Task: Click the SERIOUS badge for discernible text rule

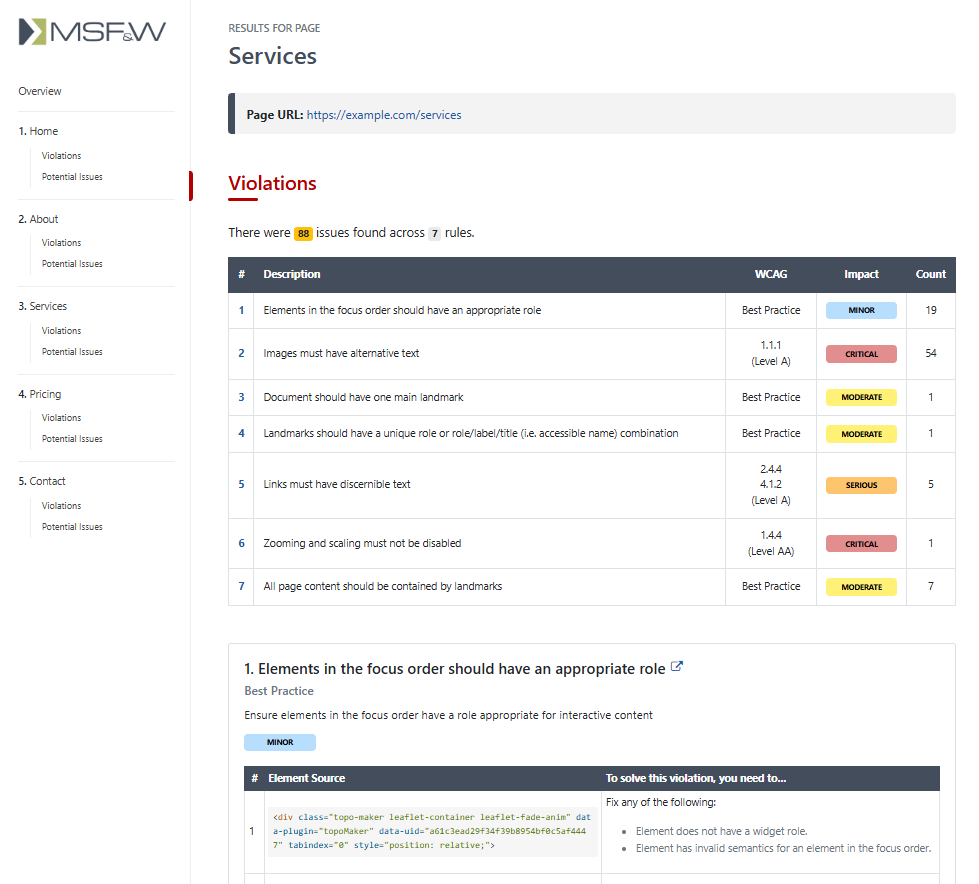Action: (x=860, y=485)
